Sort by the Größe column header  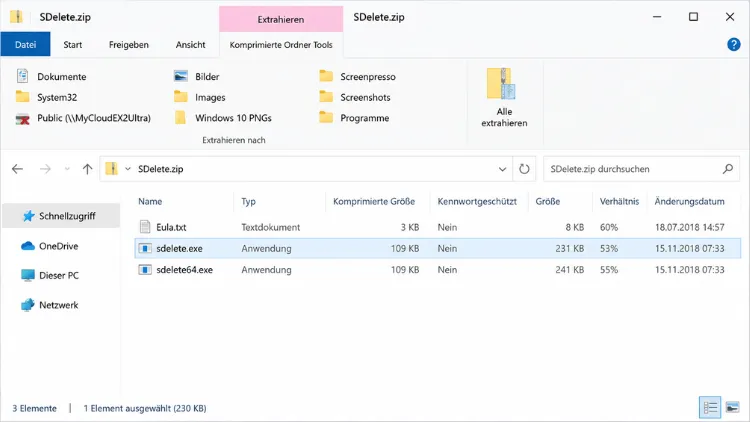548,201
